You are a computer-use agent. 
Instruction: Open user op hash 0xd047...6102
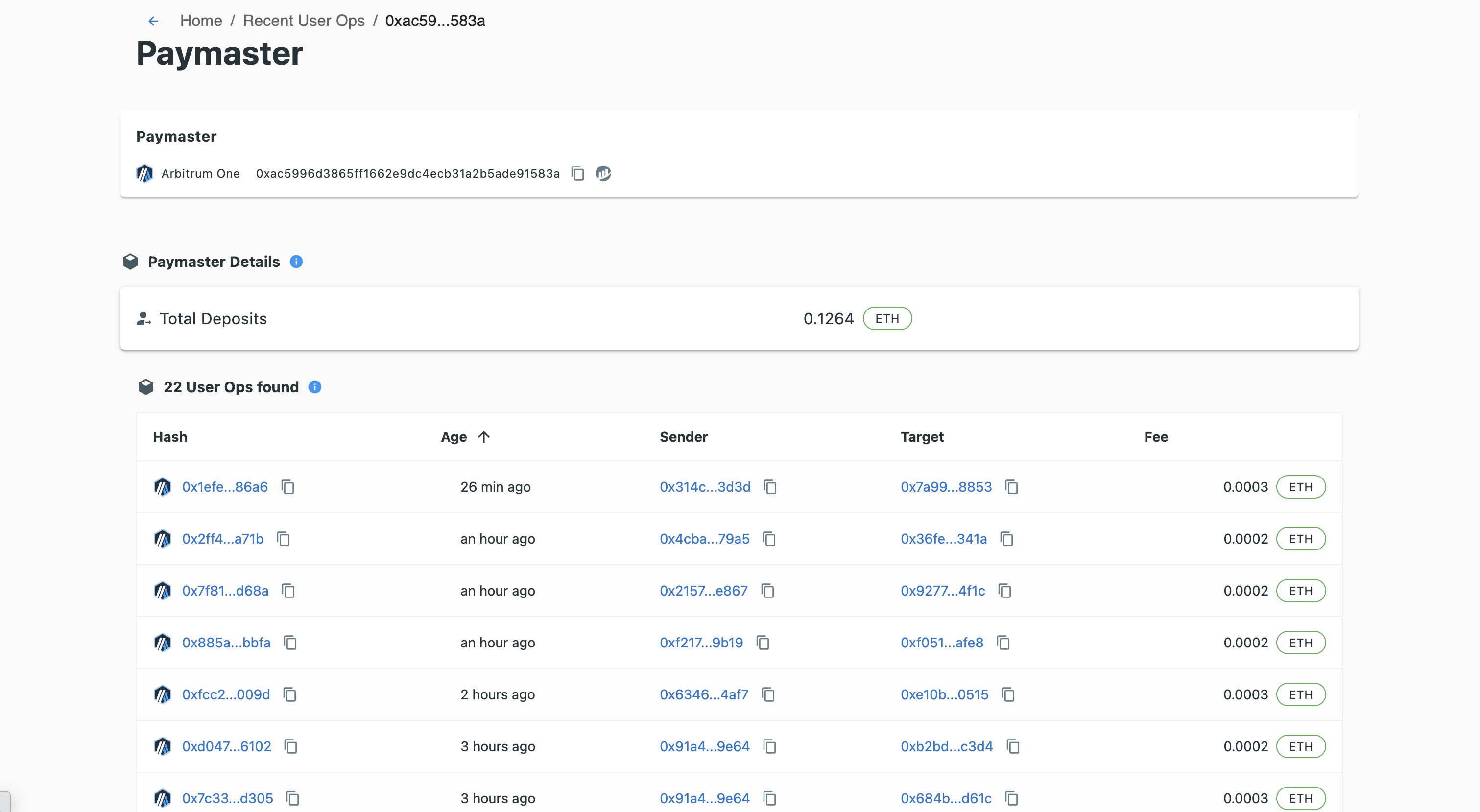click(226, 746)
